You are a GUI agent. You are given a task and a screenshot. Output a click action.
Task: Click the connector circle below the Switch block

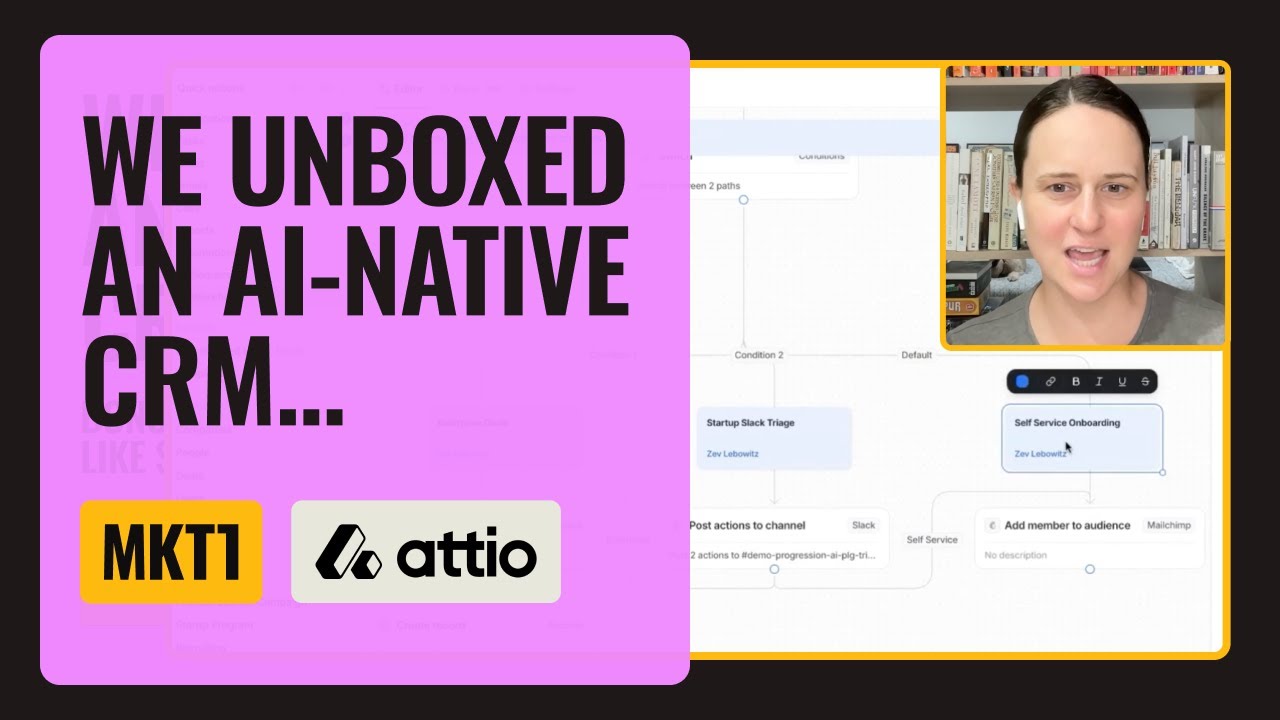click(743, 200)
